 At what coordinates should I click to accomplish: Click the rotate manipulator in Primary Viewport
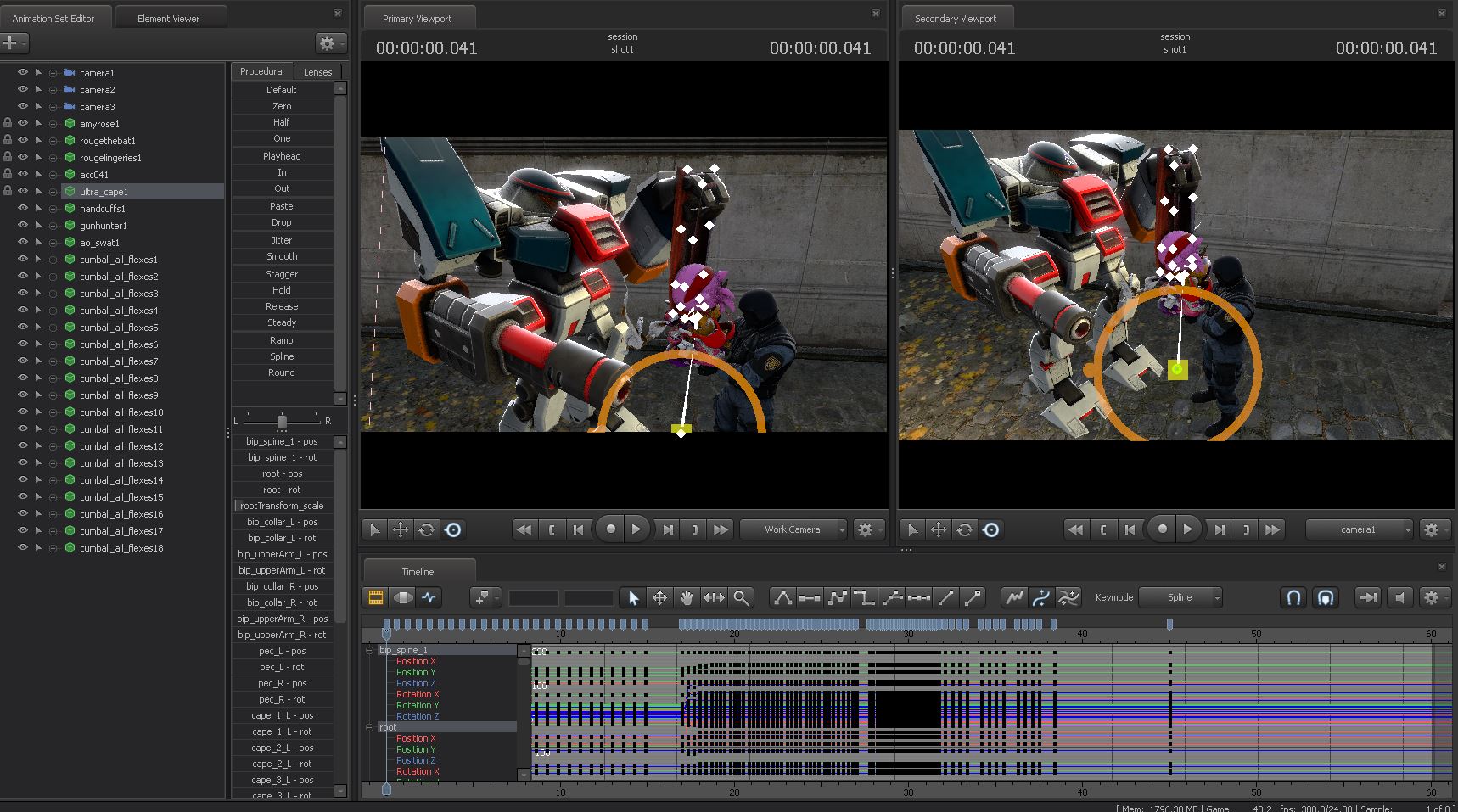426,529
